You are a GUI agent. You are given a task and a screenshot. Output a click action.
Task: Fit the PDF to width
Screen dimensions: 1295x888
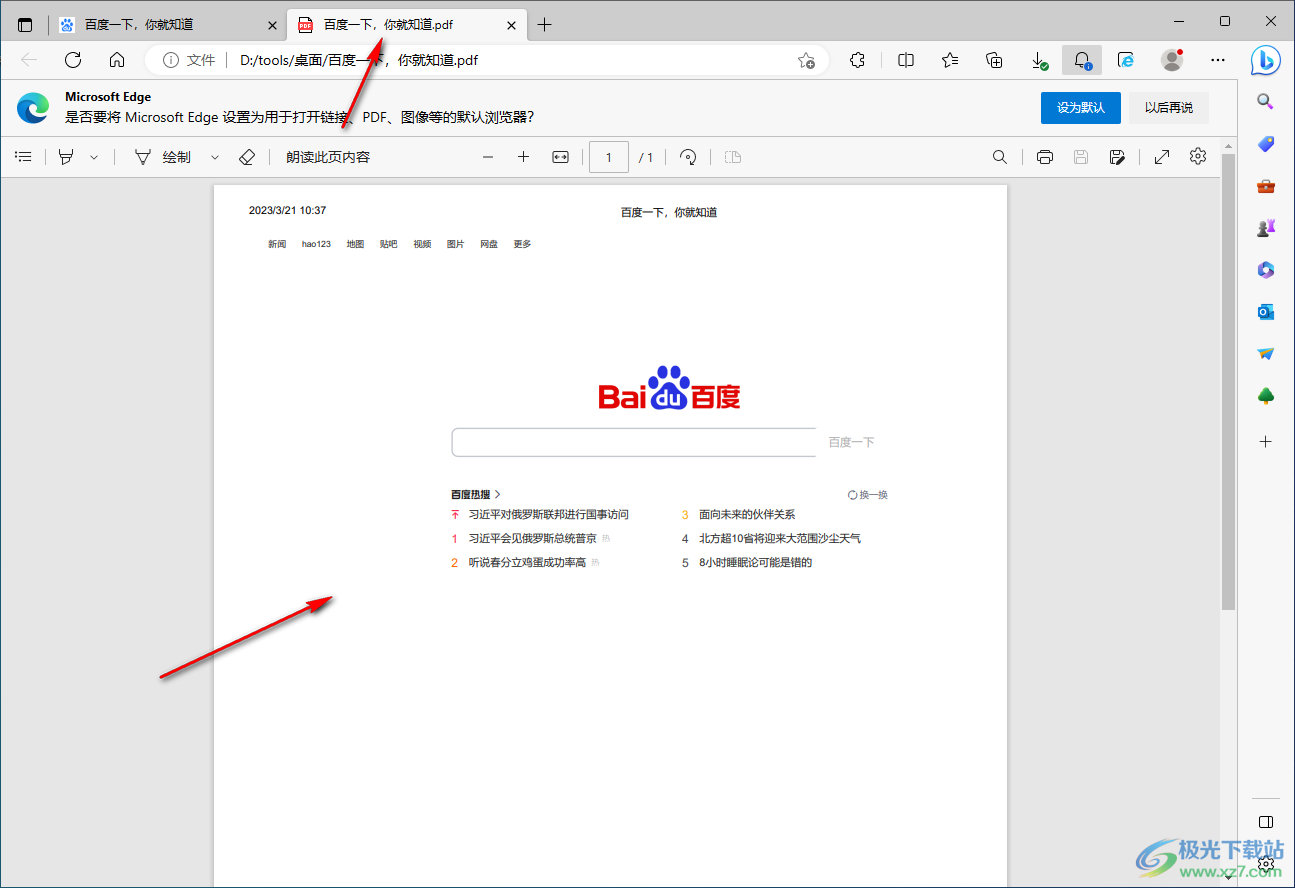click(560, 157)
